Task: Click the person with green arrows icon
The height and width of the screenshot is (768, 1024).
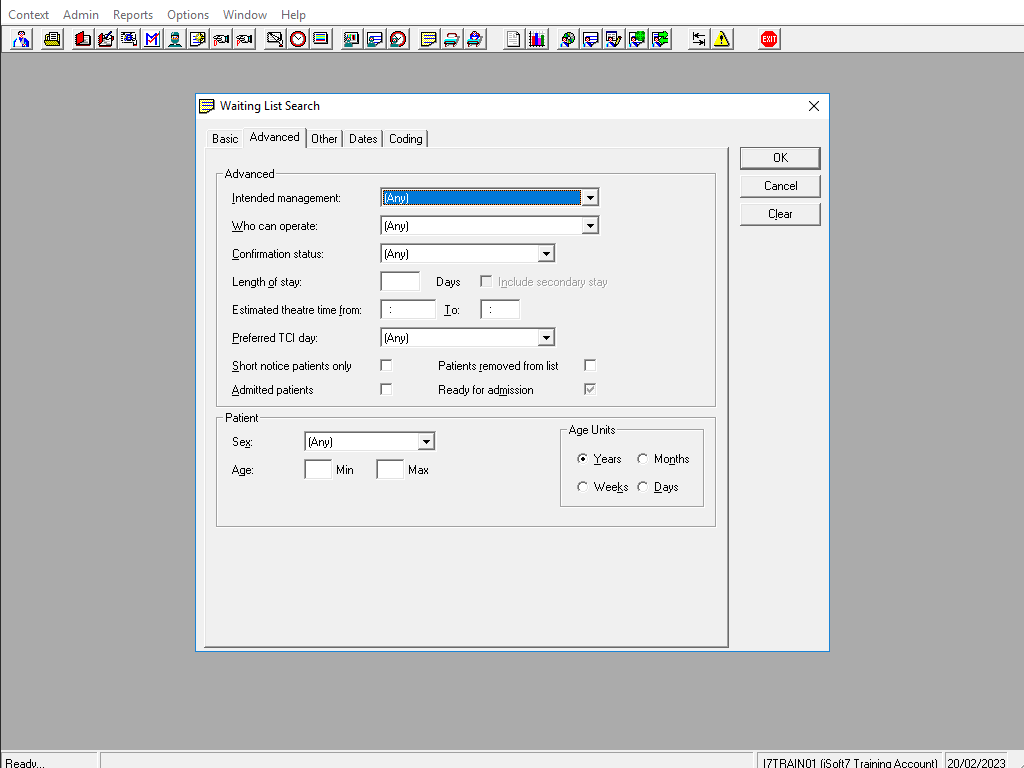Action: click(660, 39)
